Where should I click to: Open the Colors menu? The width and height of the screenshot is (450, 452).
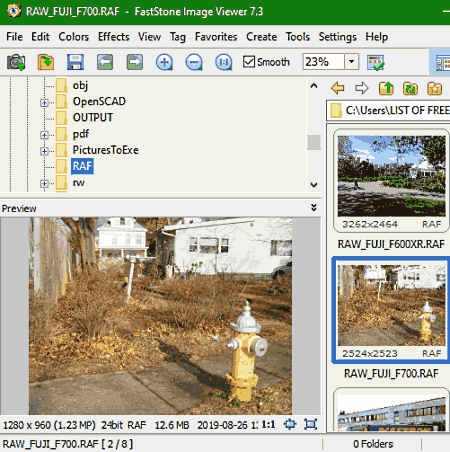74,37
